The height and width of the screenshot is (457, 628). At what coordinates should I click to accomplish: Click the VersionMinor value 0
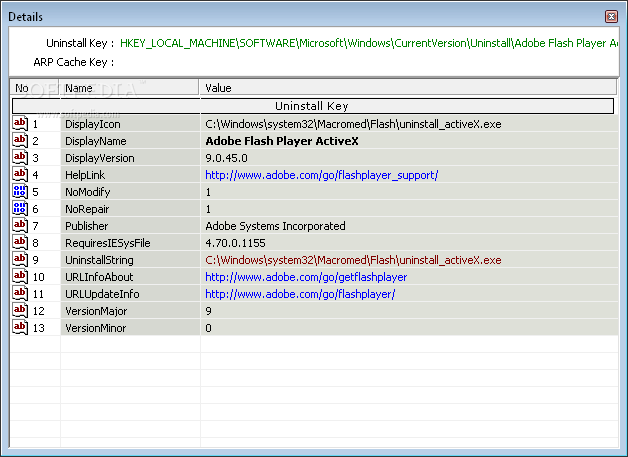point(208,328)
